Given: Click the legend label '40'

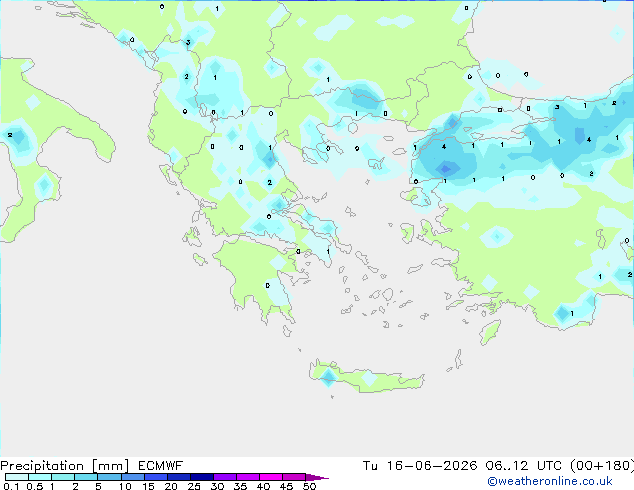Looking at the screenshot, I should pos(263,486).
